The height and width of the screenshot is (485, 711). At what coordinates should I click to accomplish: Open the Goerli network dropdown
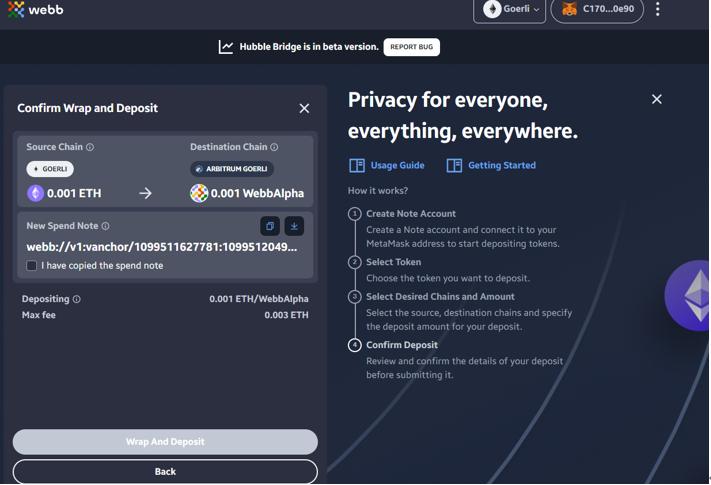[510, 10]
